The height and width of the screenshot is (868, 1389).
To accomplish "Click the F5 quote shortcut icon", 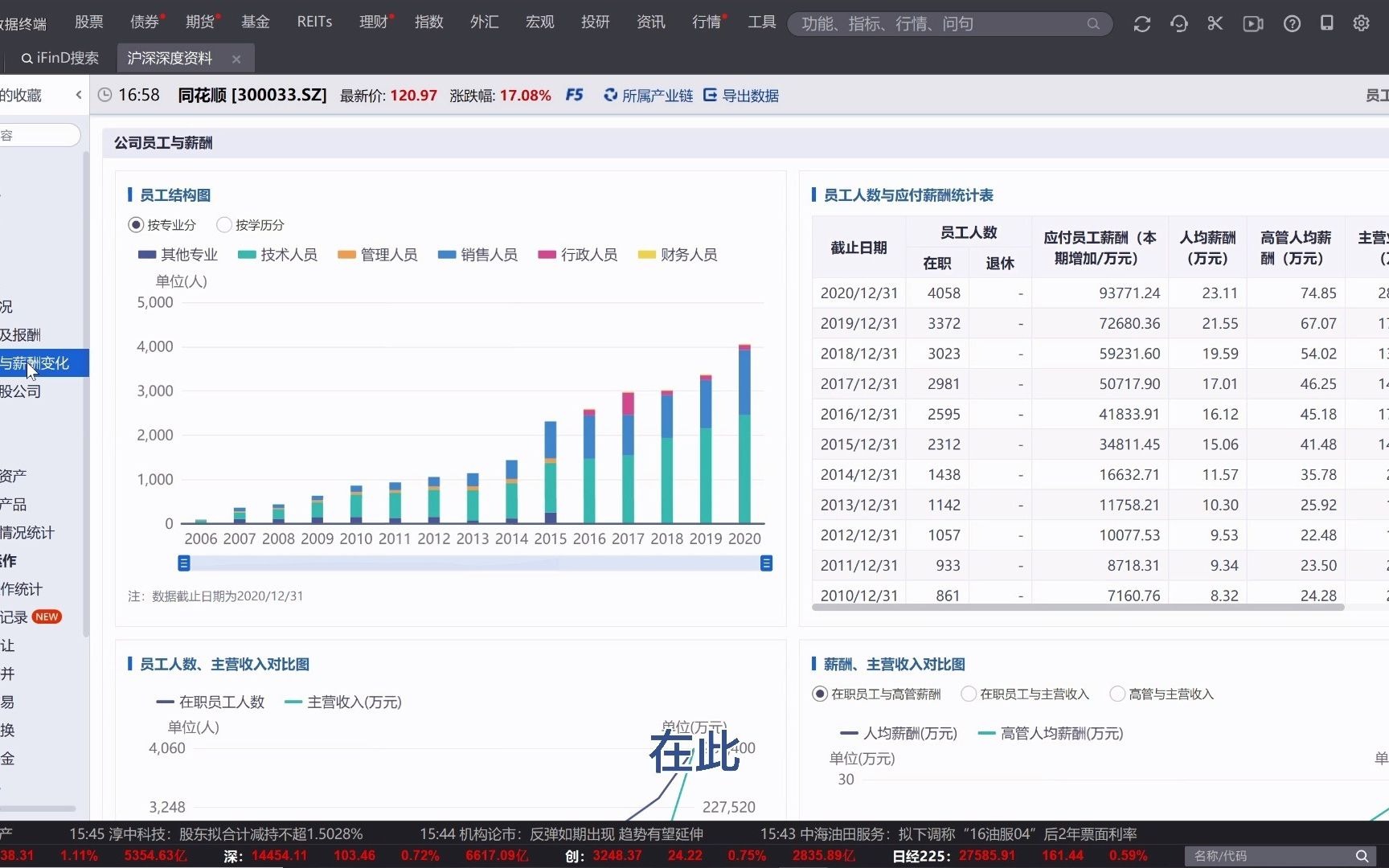I will (x=574, y=95).
